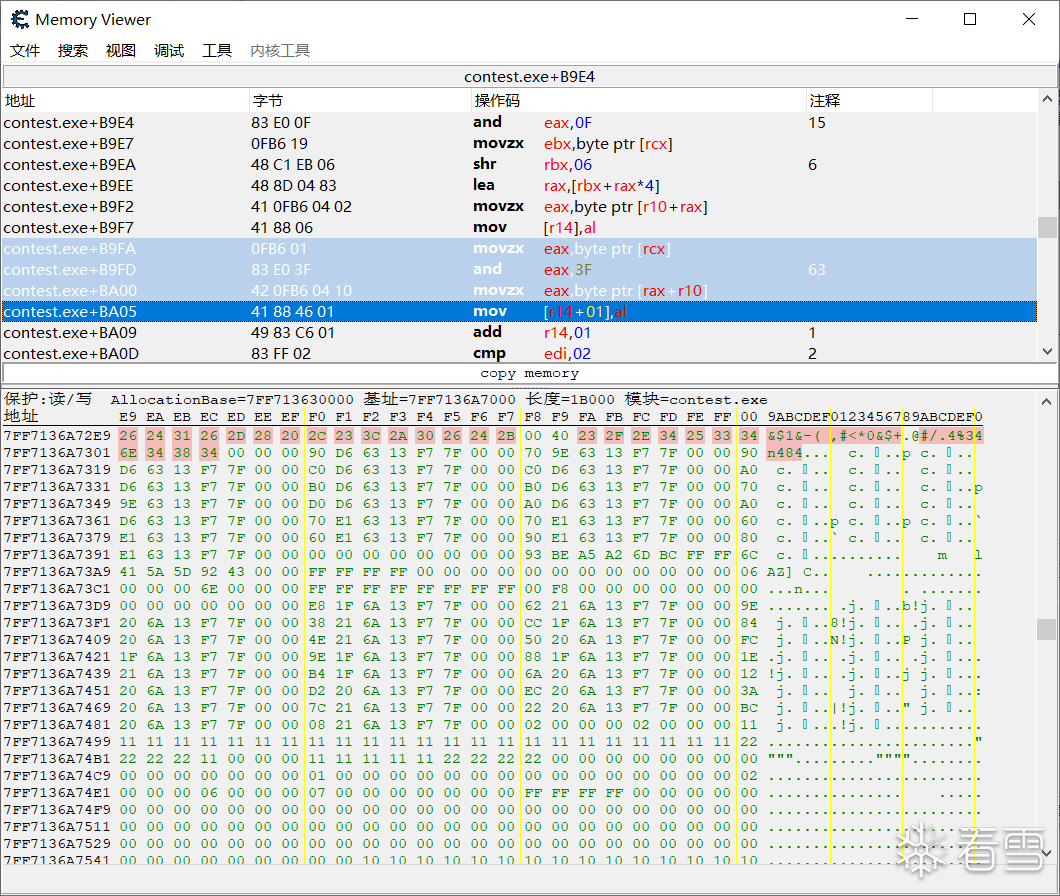Image resolution: width=1060 pixels, height=896 pixels.
Task: Click byte 6E in row 7FF7136A7301
Action: 128,453
